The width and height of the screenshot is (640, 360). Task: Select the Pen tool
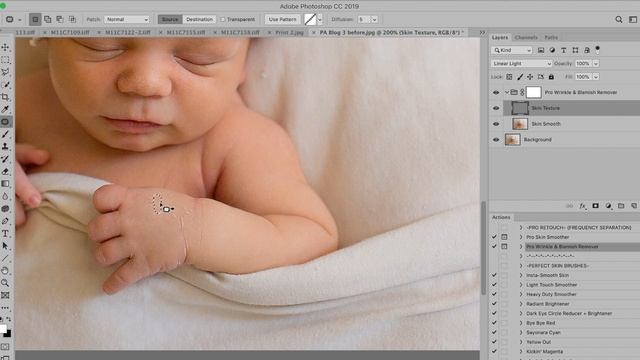pyautogui.click(x=5, y=221)
